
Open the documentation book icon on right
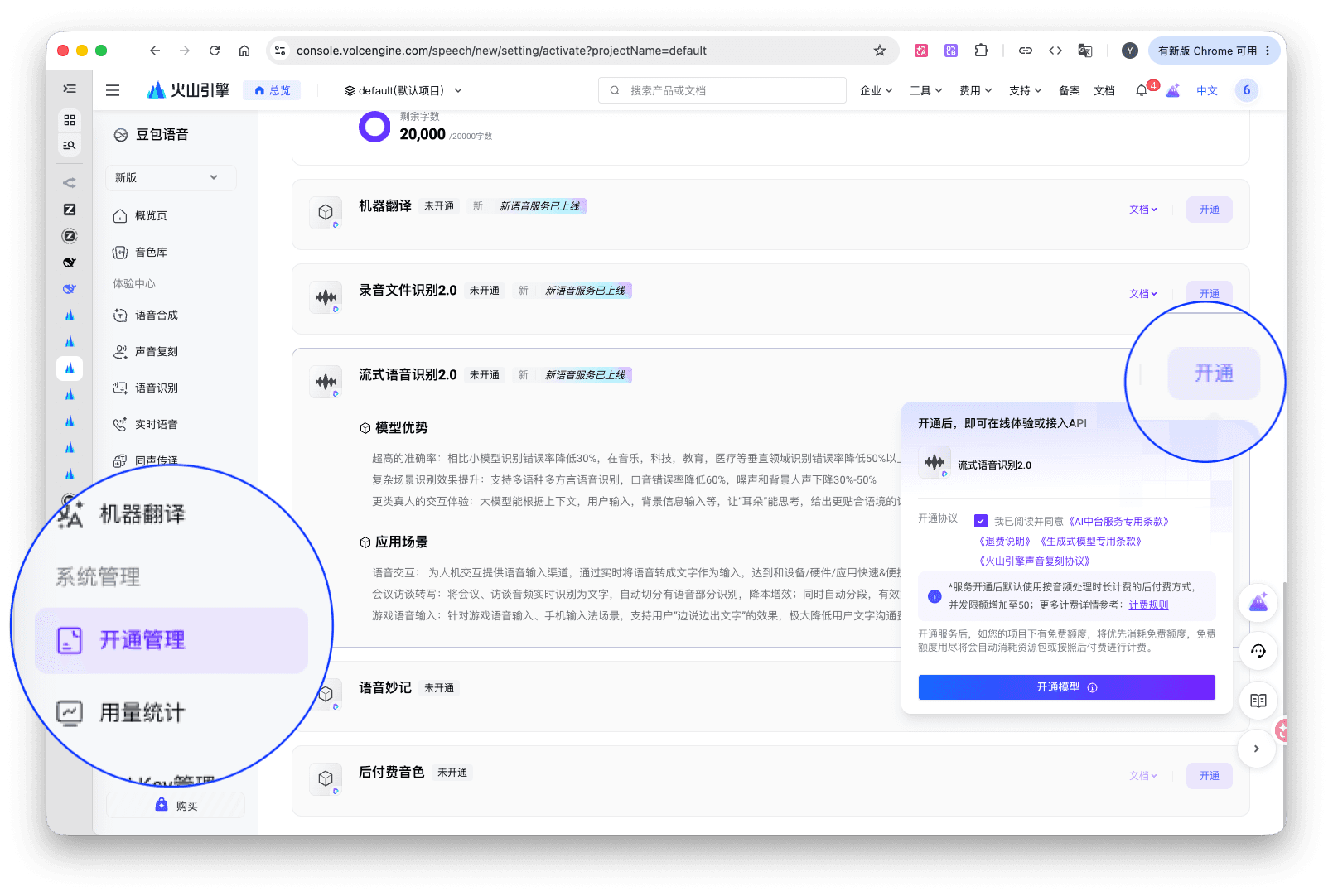(x=1258, y=701)
